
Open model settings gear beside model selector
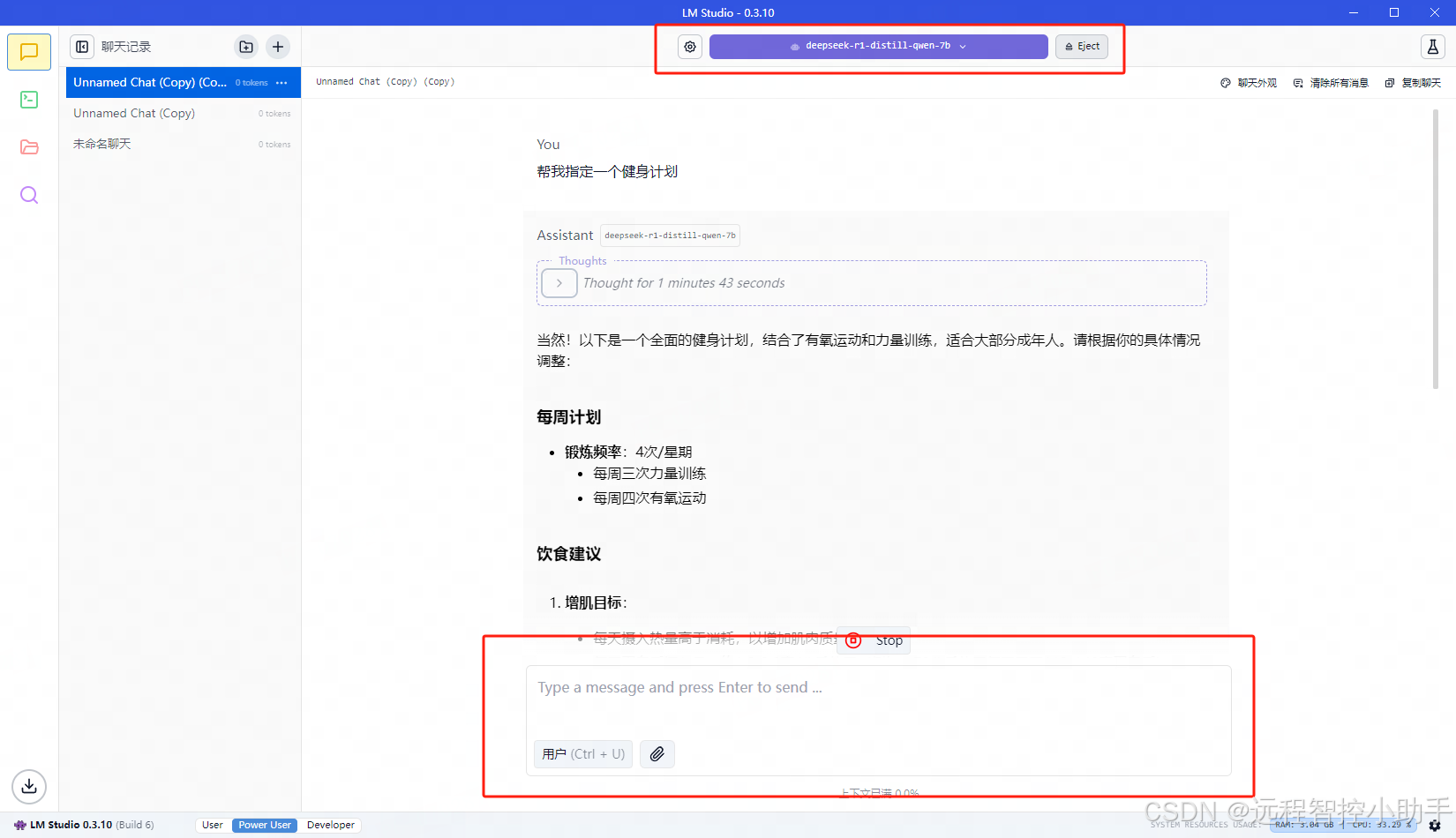[x=690, y=47]
